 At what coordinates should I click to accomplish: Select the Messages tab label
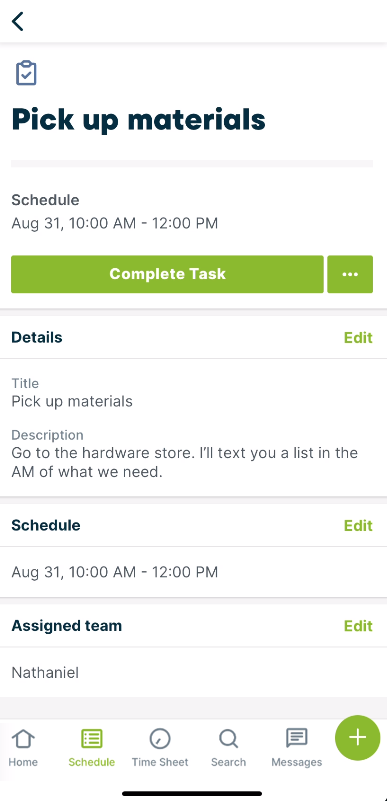click(297, 762)
